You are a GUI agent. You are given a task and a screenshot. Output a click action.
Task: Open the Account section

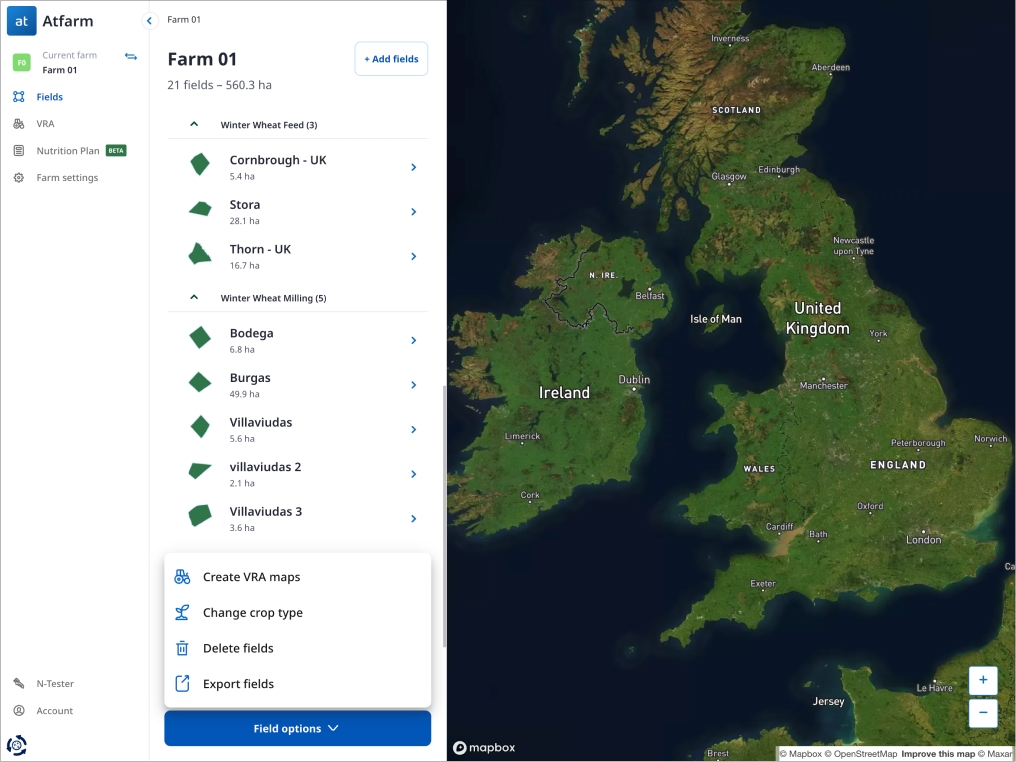(18, 710)
